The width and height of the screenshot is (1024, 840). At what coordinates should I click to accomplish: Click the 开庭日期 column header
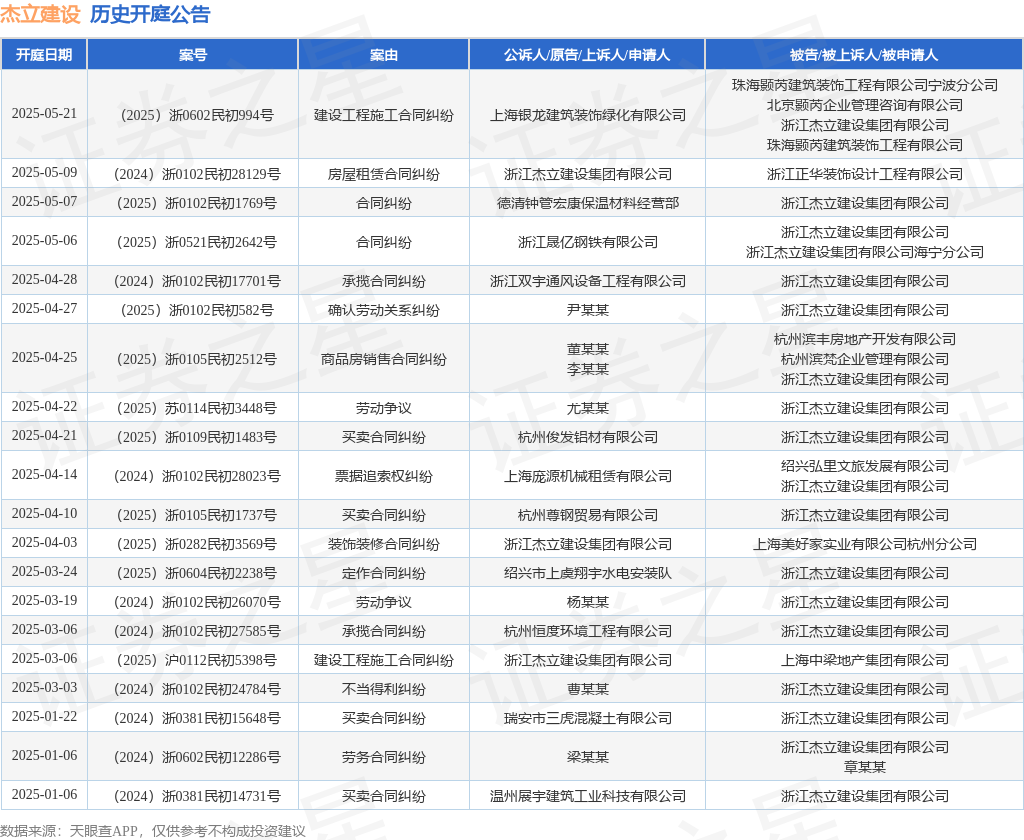[x=44, y=55]
